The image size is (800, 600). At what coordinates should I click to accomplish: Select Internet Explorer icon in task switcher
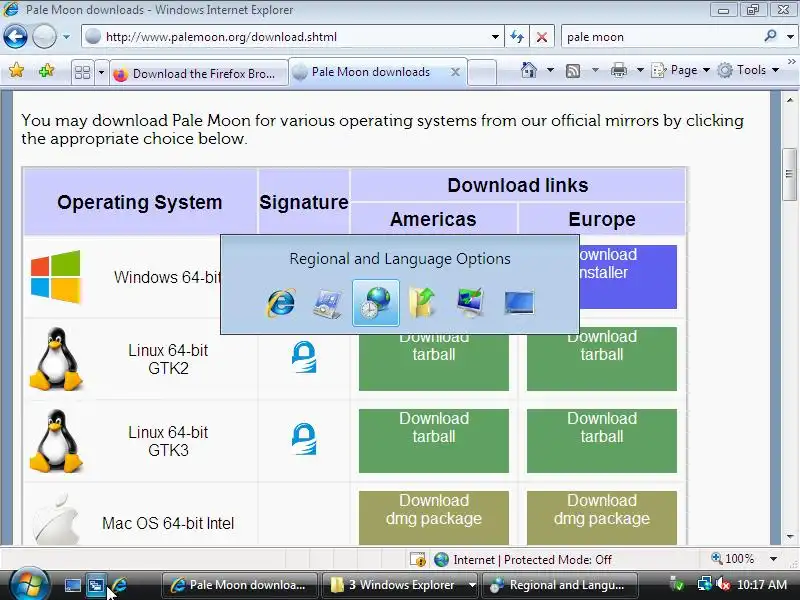(281, 303)
